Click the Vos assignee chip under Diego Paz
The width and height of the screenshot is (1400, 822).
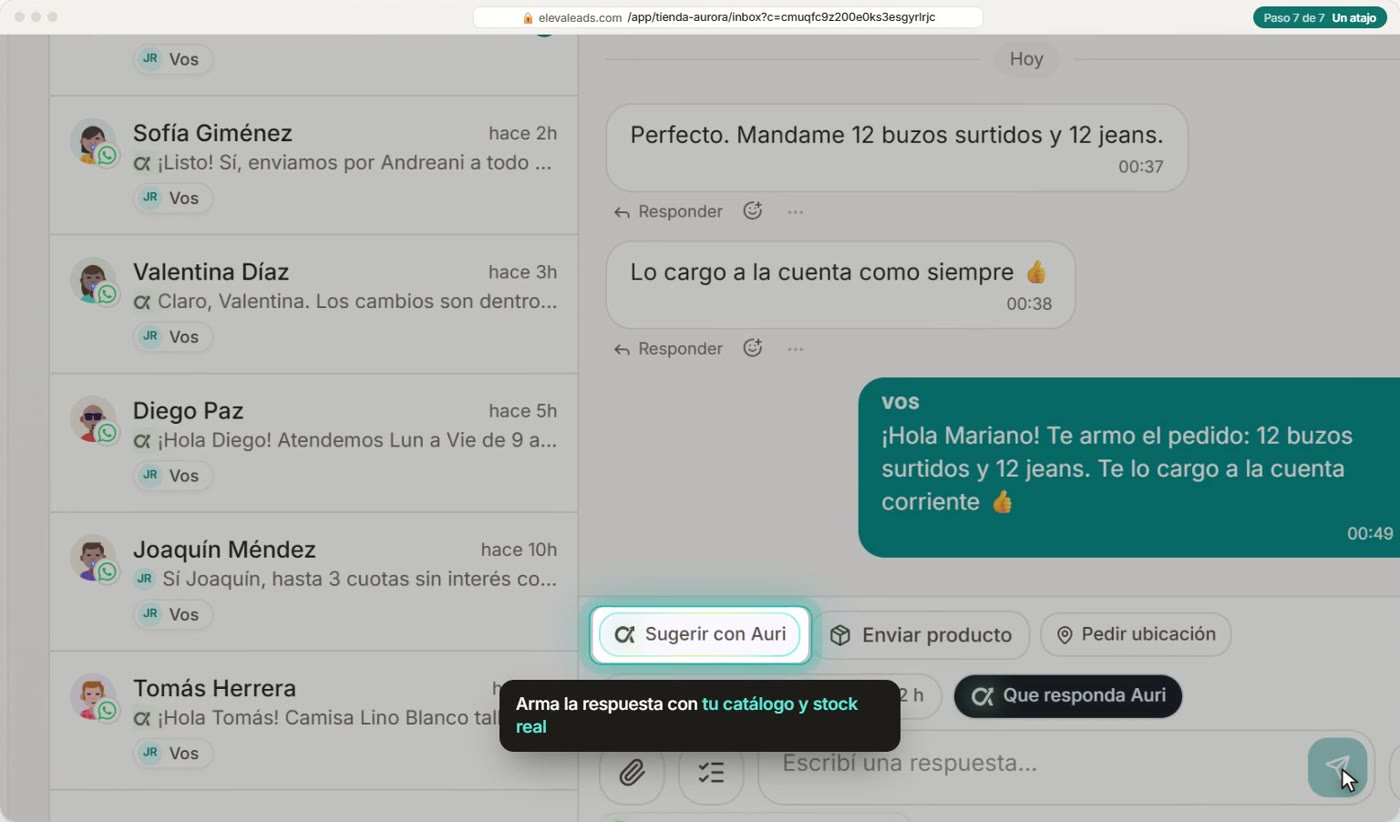tap(173, 476)
